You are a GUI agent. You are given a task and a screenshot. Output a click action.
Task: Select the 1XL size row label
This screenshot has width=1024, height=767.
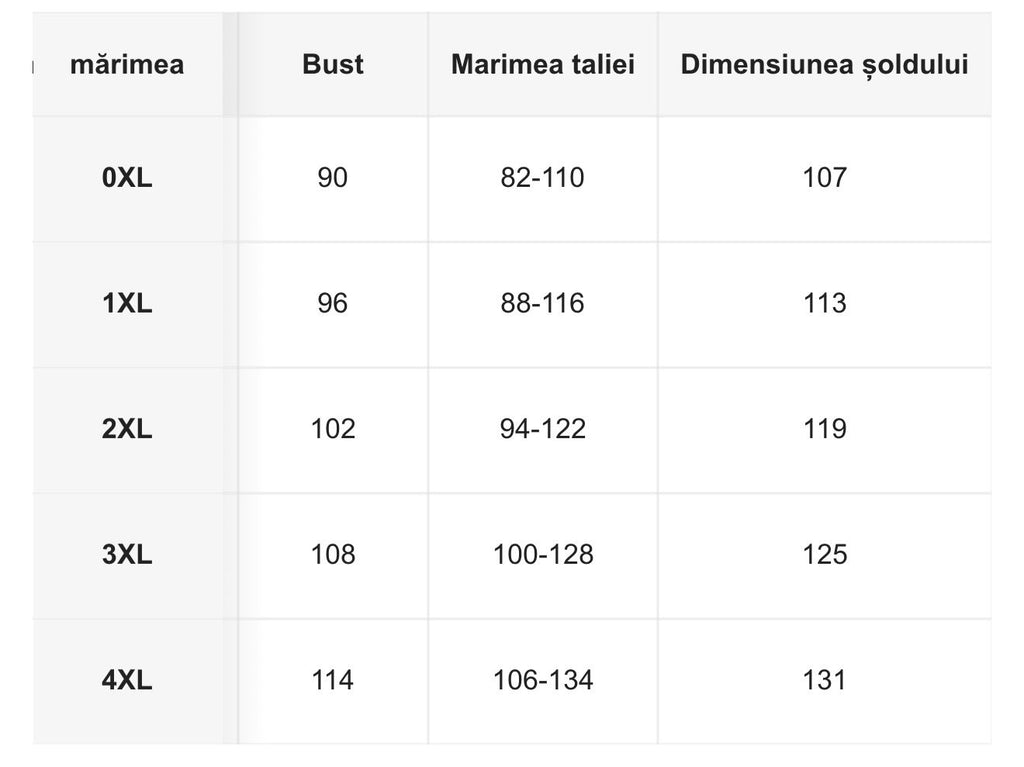[127, 303]
